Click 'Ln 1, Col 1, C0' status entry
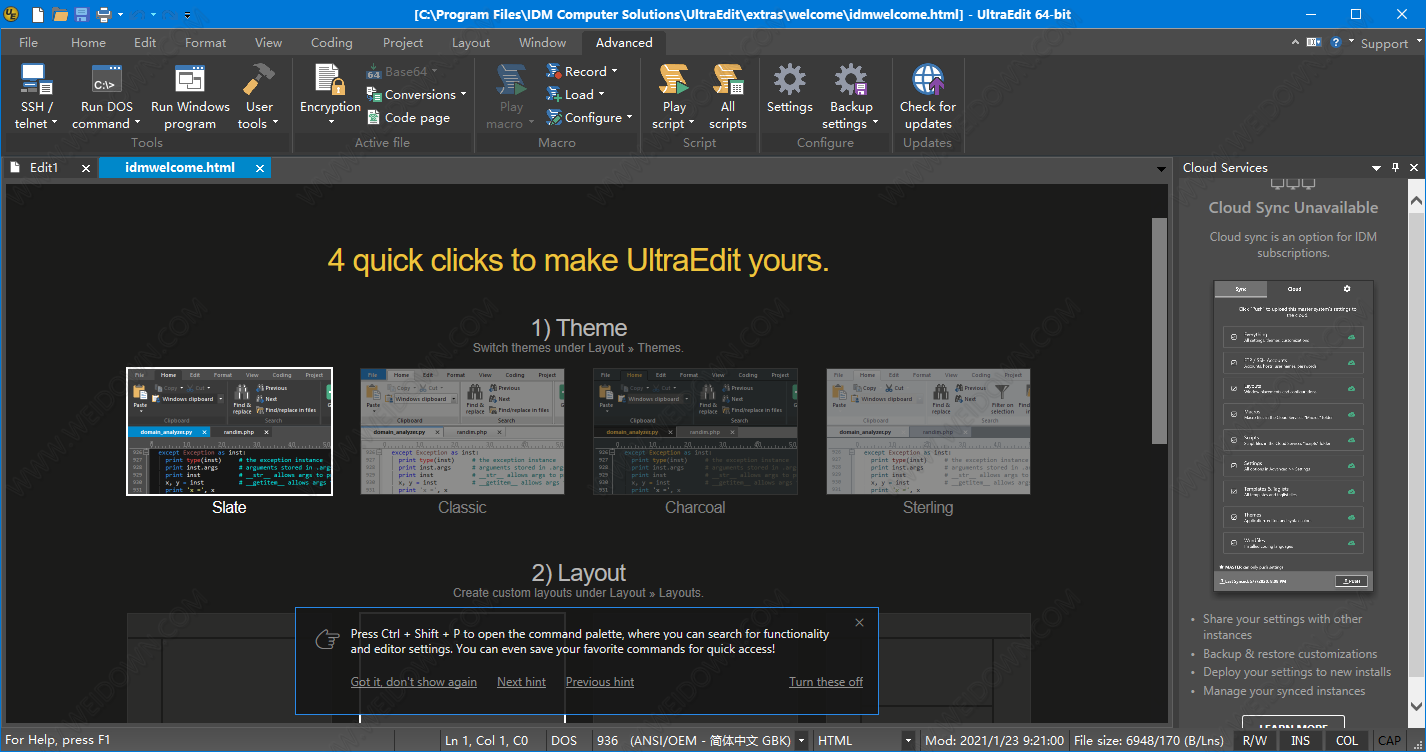Image resolution: width=1426 pixels, height=752 pixels. [487, 741]
